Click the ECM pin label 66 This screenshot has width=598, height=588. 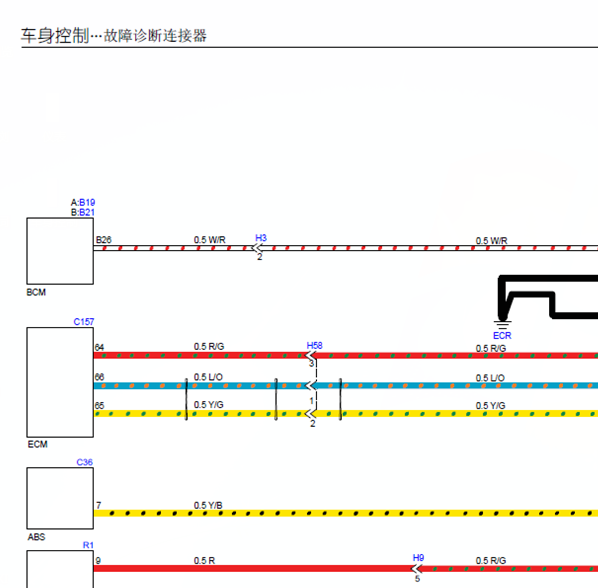pyautogui.click(x=99, y=377)
